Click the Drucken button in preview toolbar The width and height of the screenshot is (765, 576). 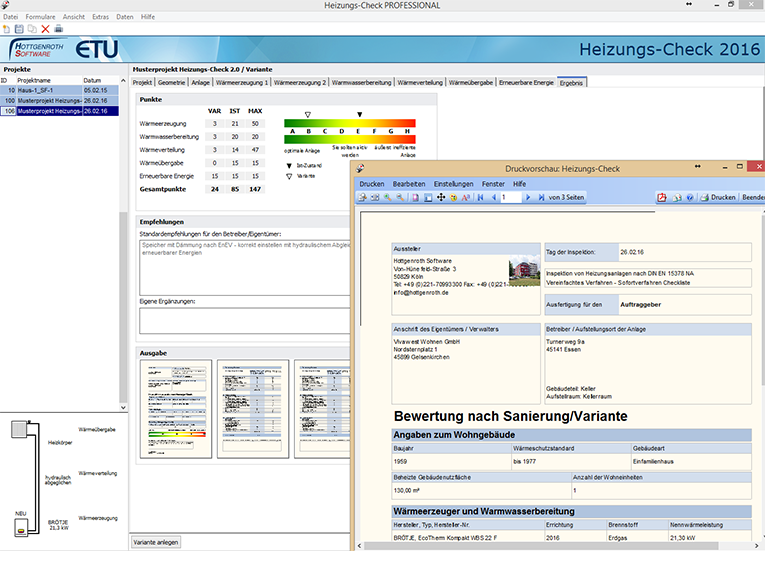coord(717,198)
